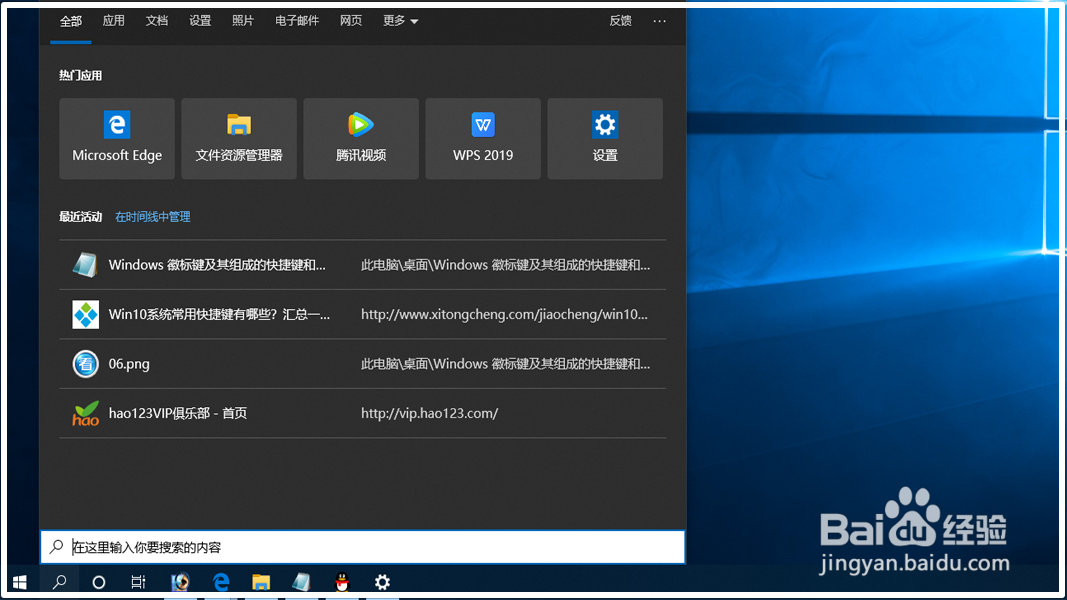Open Settings gear on the taskbar
The width and height of the screenshot is (1067, 600).
pyautogui.click(x=382, y=582)
